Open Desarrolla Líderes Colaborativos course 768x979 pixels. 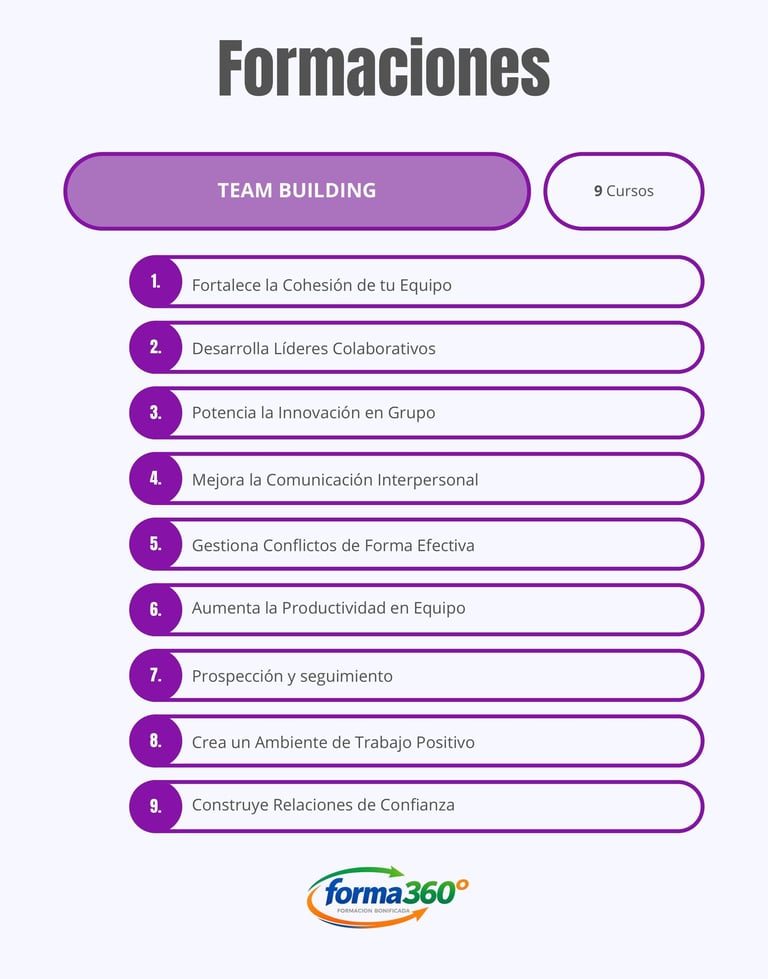[x=314, y=349]
